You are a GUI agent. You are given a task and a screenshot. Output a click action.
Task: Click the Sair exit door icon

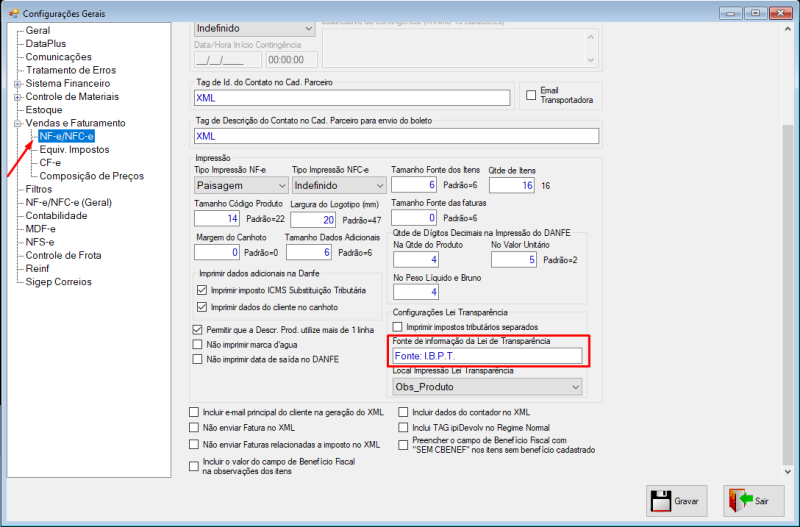coord(741,500)
